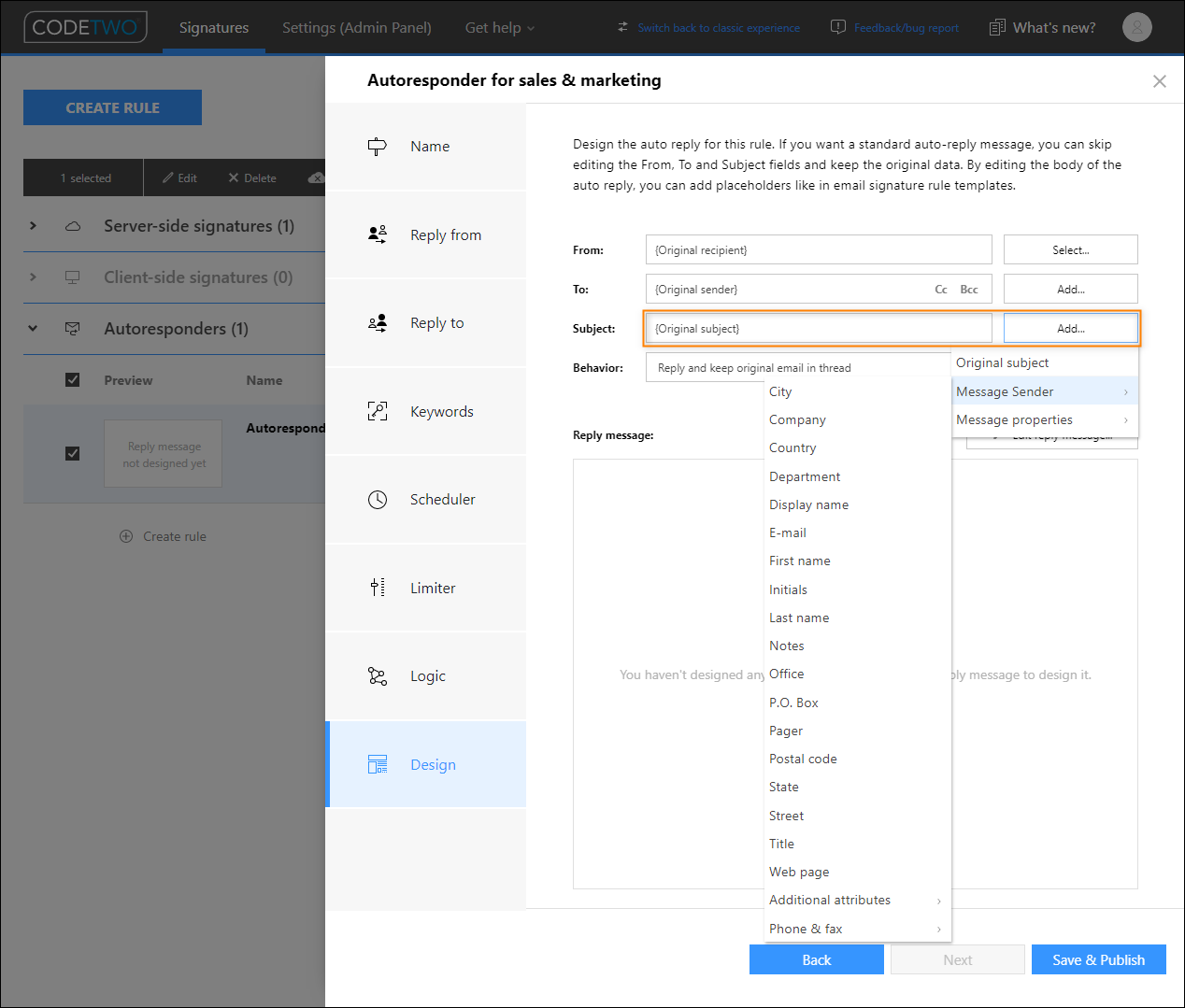Click the Subject input field
The image size is (1185, 1008).
819,329
